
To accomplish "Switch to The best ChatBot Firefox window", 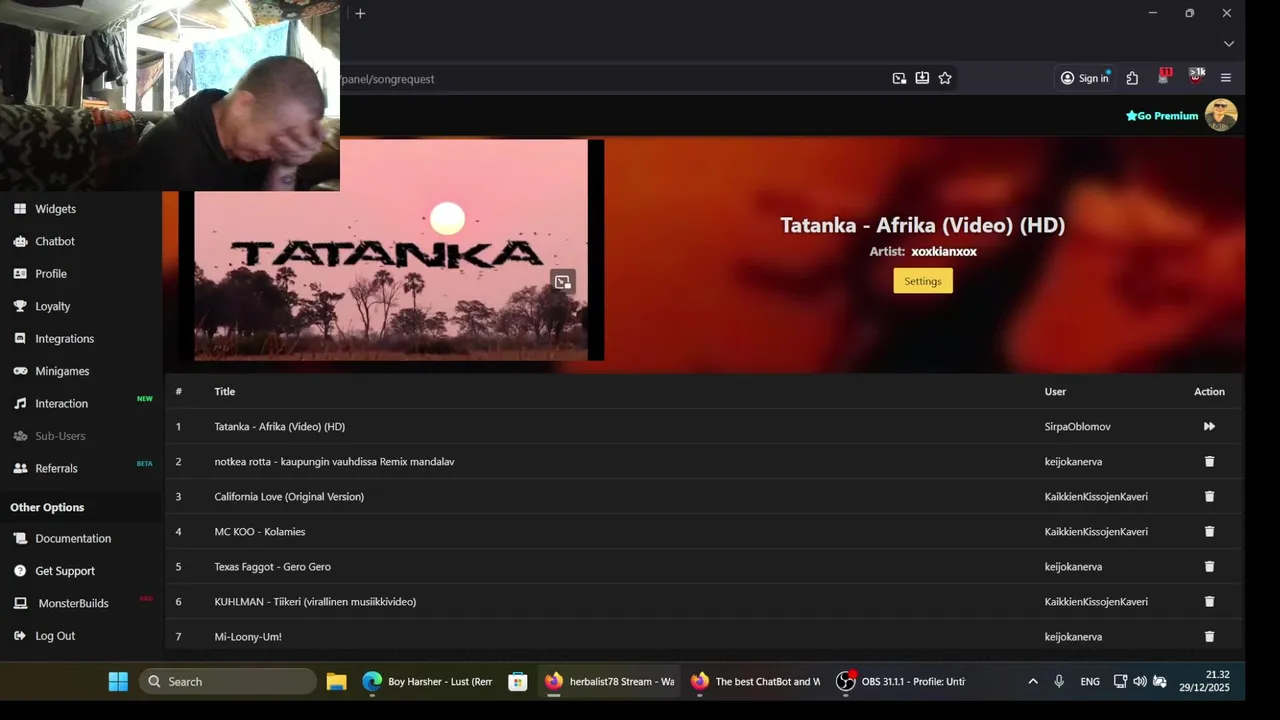I will tap(755, 681).
